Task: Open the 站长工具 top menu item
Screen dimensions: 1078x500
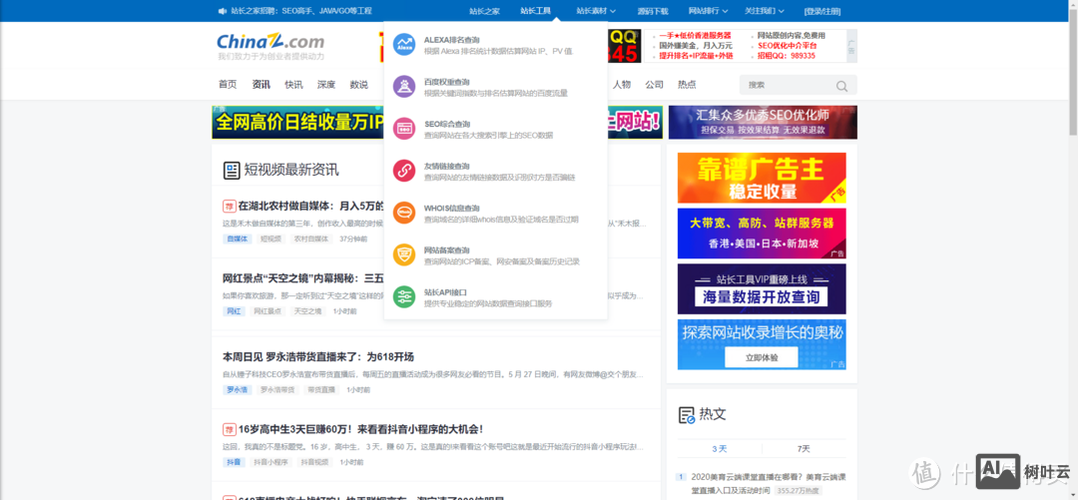Action: tap(536, 11)
